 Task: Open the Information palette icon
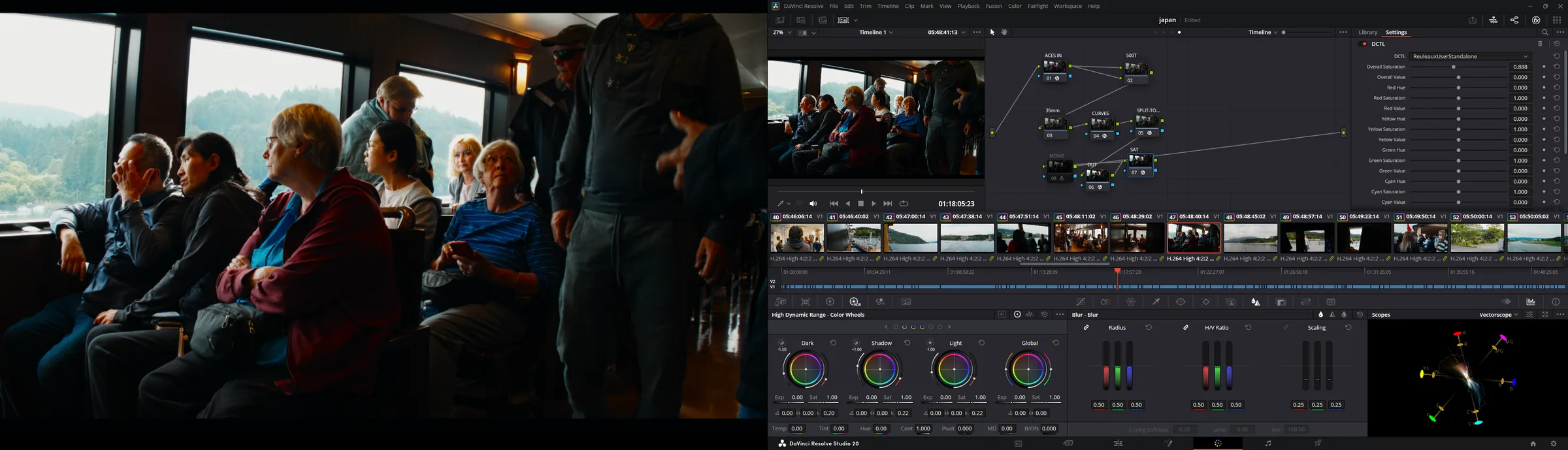[1556, 302]
